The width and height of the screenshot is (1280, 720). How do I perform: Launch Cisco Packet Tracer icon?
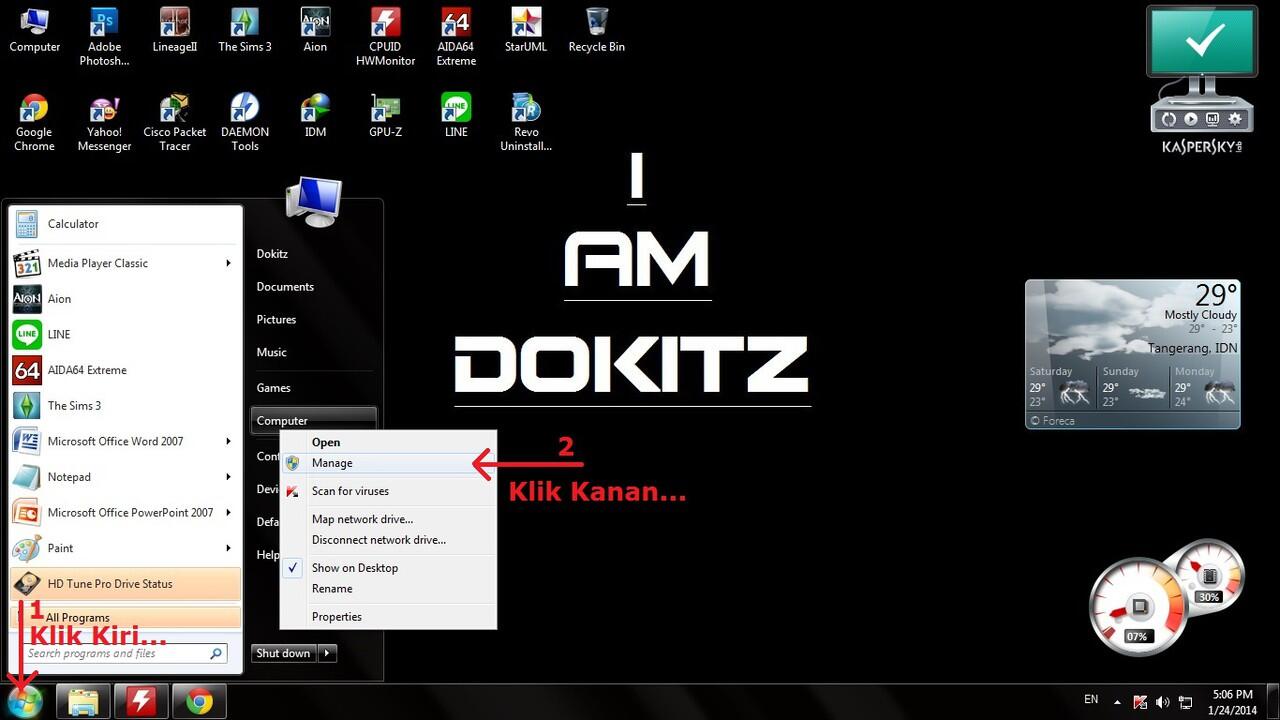click(174, 122)
